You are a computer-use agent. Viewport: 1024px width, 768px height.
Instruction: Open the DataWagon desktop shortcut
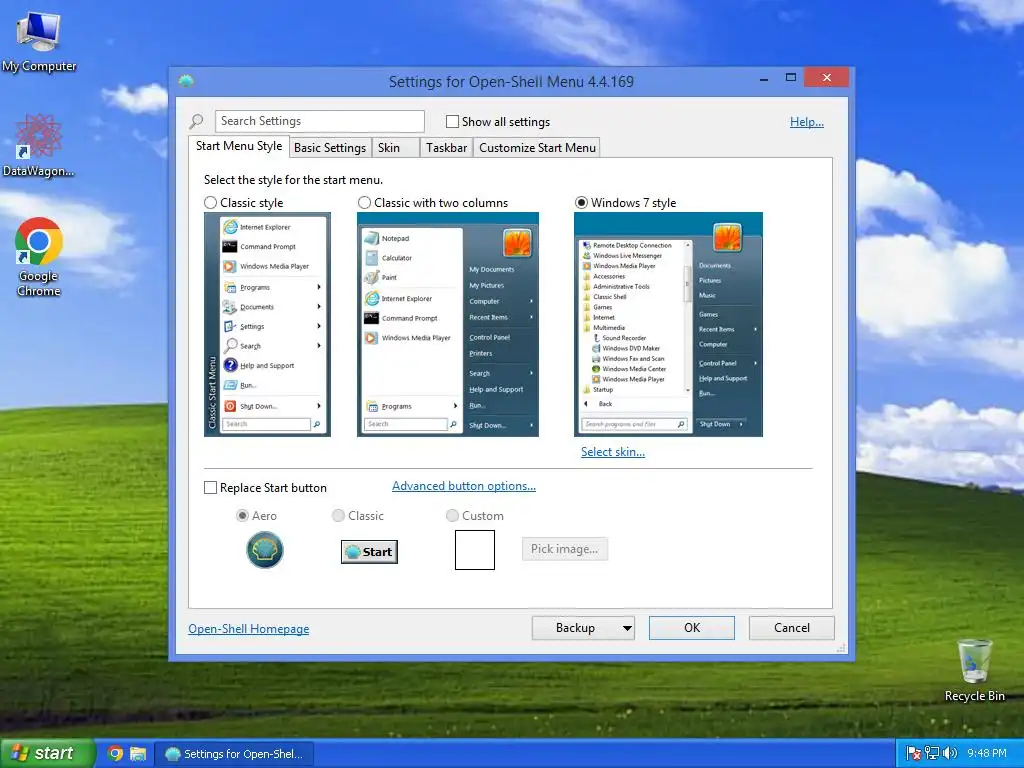(38, 145)
